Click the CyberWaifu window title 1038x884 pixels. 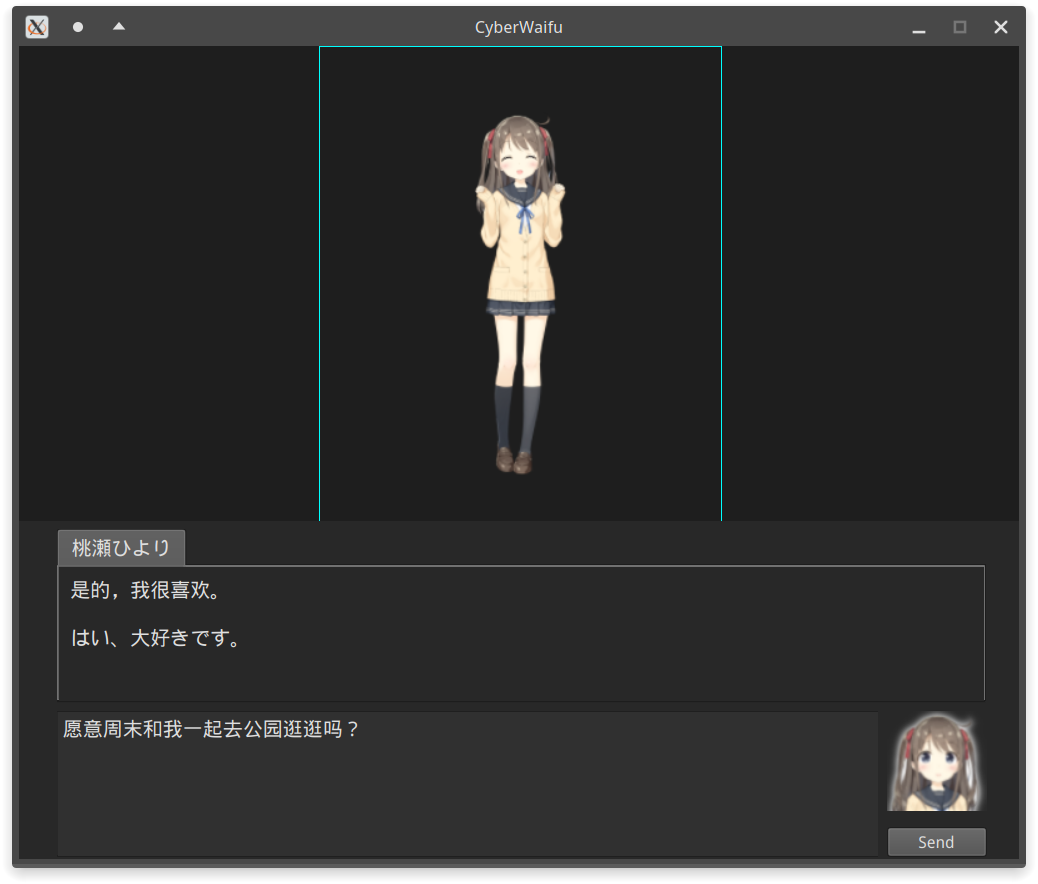click(x=519, y=27)
